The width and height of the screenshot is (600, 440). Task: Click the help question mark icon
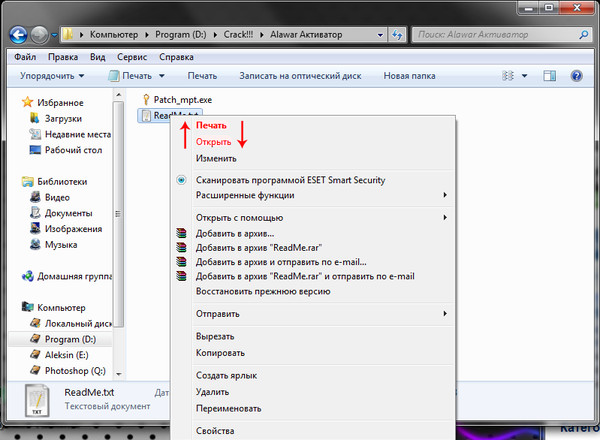coord(577,75)
